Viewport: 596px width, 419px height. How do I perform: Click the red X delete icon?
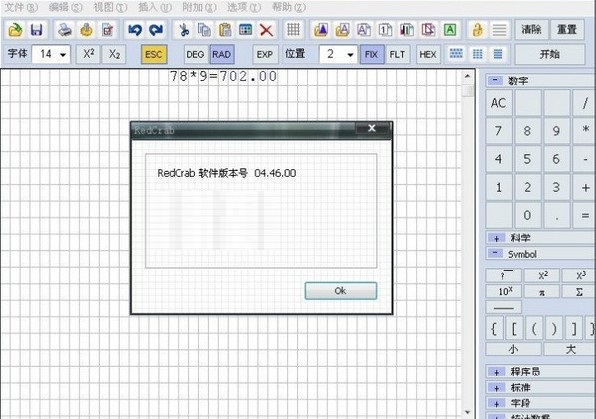tap(266, 30)
